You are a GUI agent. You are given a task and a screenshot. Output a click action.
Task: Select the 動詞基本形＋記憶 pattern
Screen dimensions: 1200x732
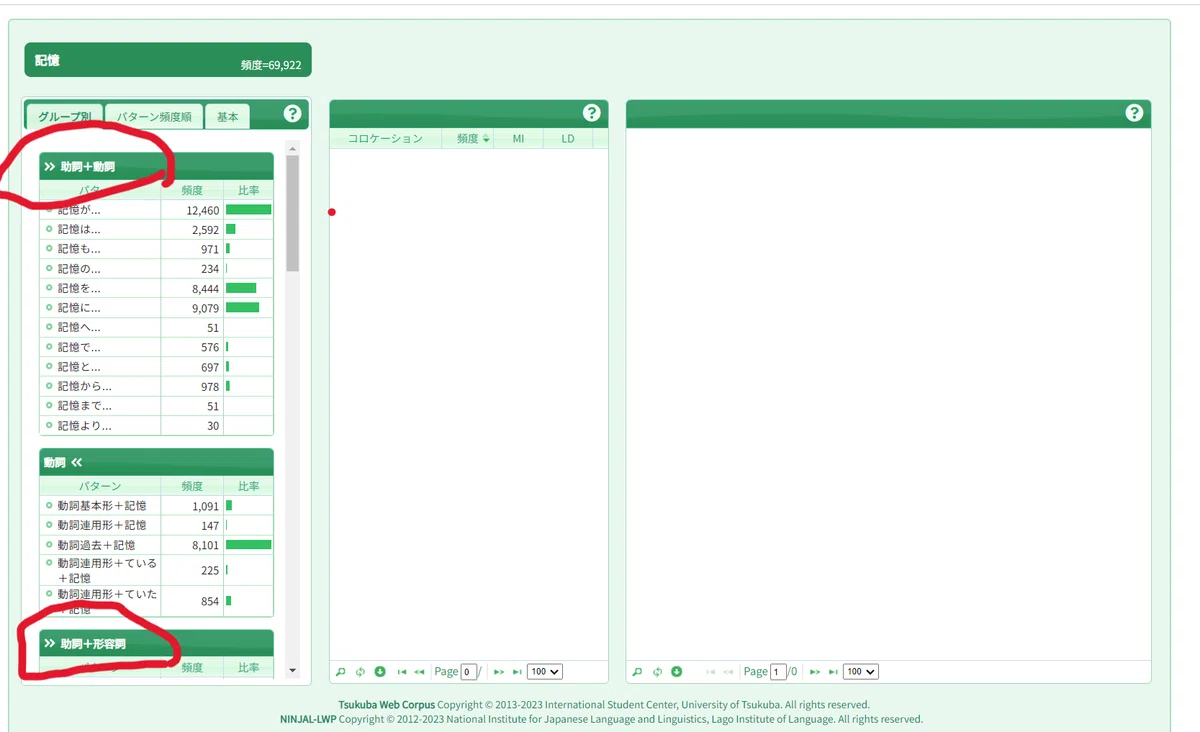156,506
